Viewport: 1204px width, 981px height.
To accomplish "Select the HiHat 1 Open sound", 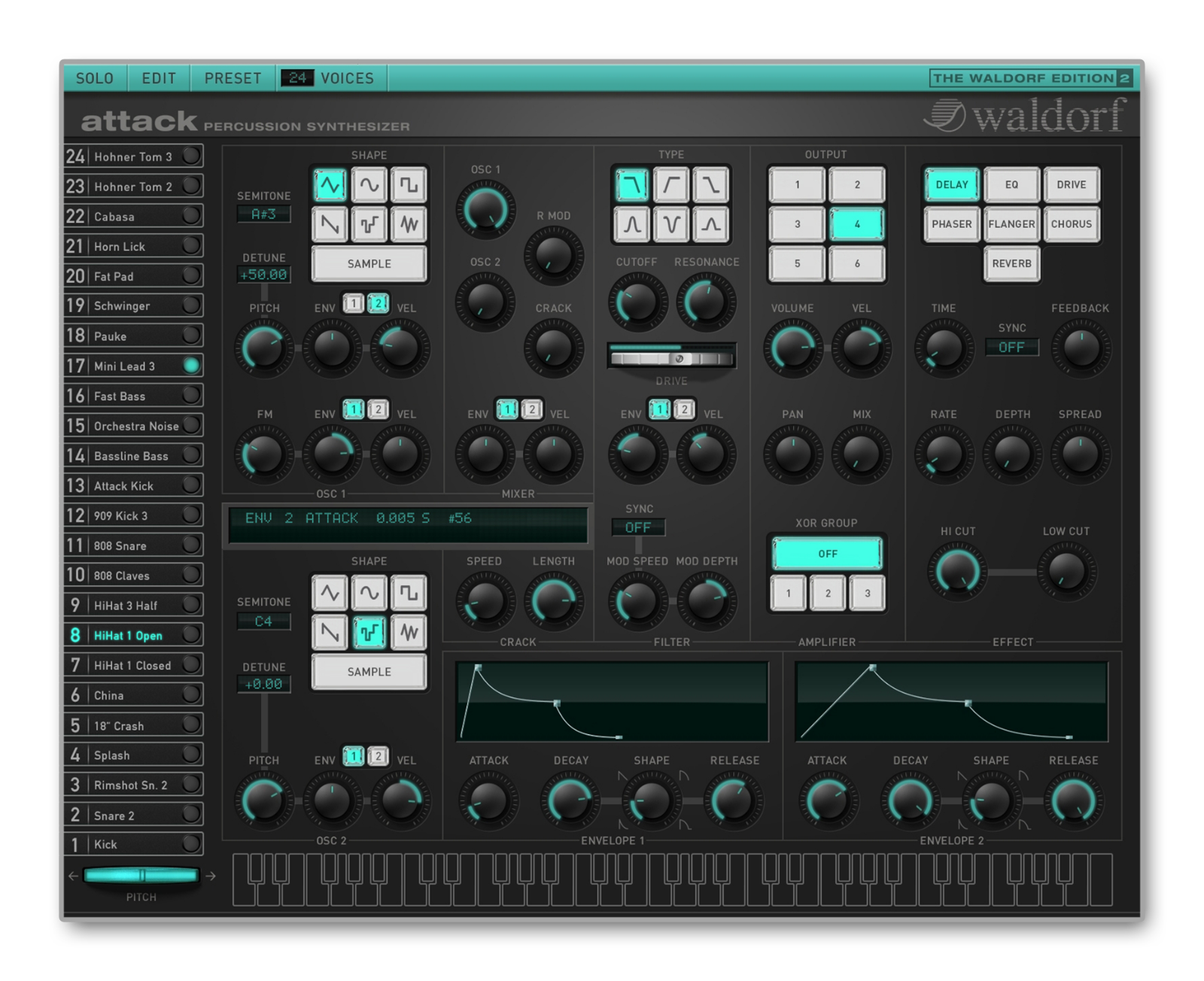I will [134, 636].
